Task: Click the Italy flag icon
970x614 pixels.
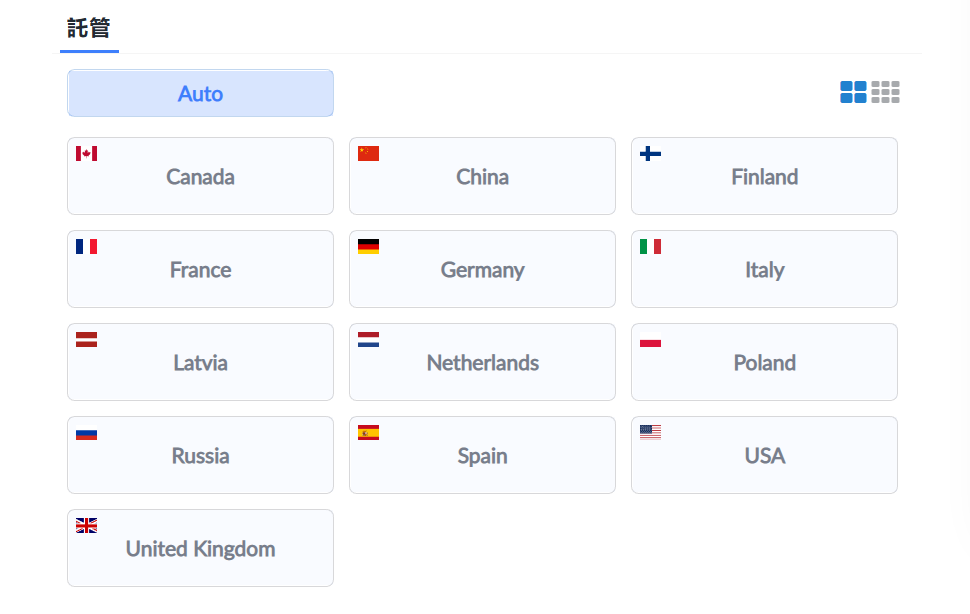Action: click(650, 247)
